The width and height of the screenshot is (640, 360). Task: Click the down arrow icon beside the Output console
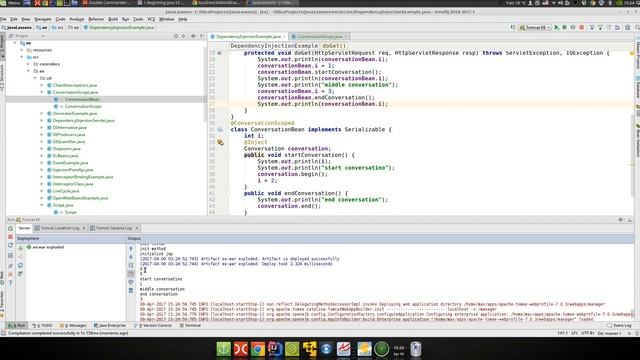[x=131, y=257]
